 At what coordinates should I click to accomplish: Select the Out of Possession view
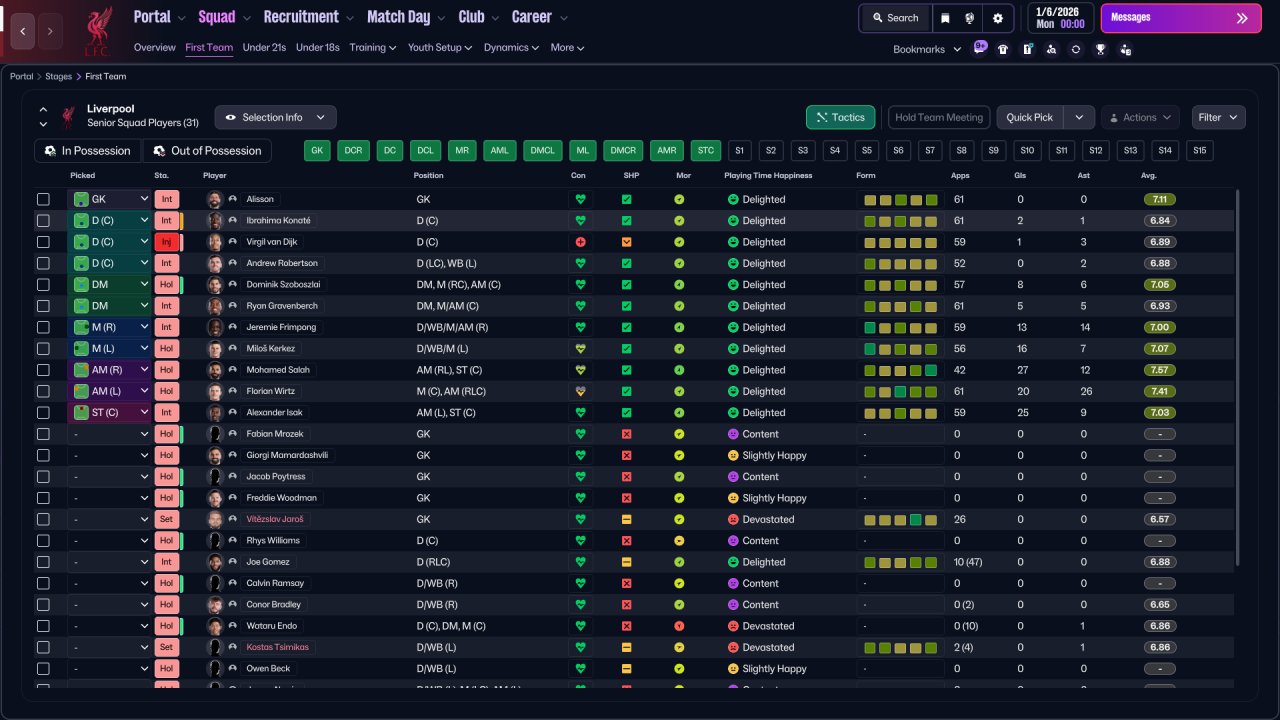(x=207, y=150)
